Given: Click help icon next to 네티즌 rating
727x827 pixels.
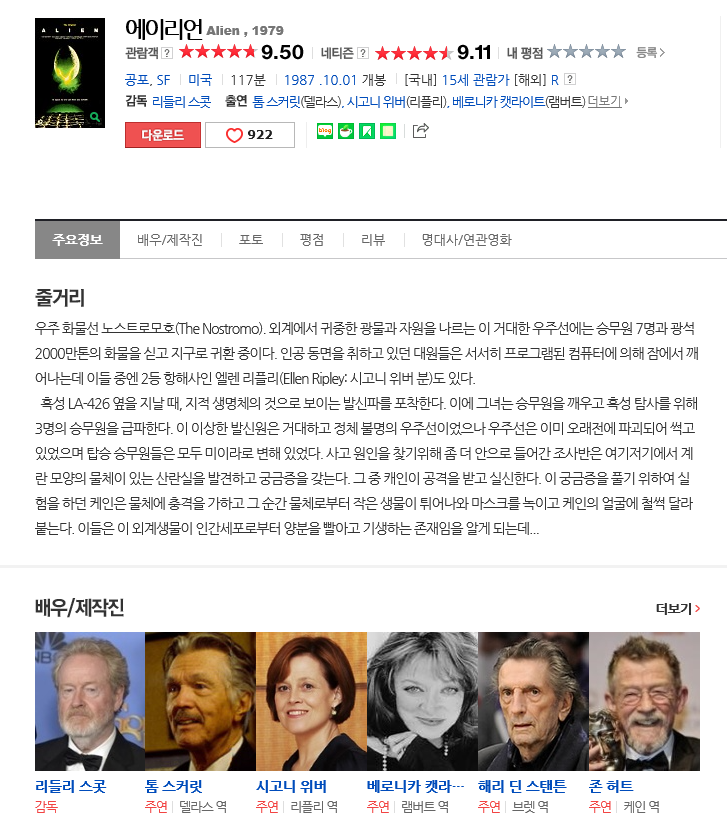Looking at the screenshot, I should coord(363,53).
